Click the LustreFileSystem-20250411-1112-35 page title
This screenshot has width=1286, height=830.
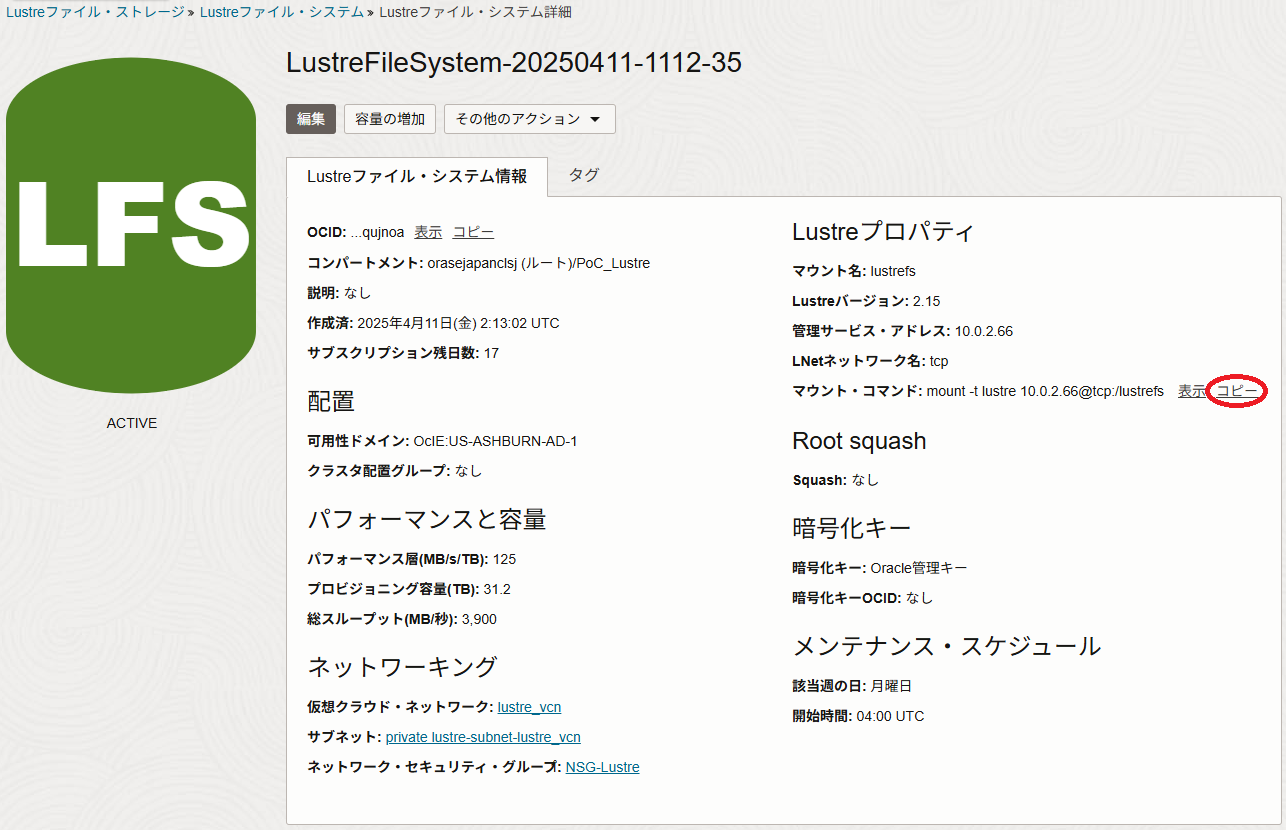point(514,63)
